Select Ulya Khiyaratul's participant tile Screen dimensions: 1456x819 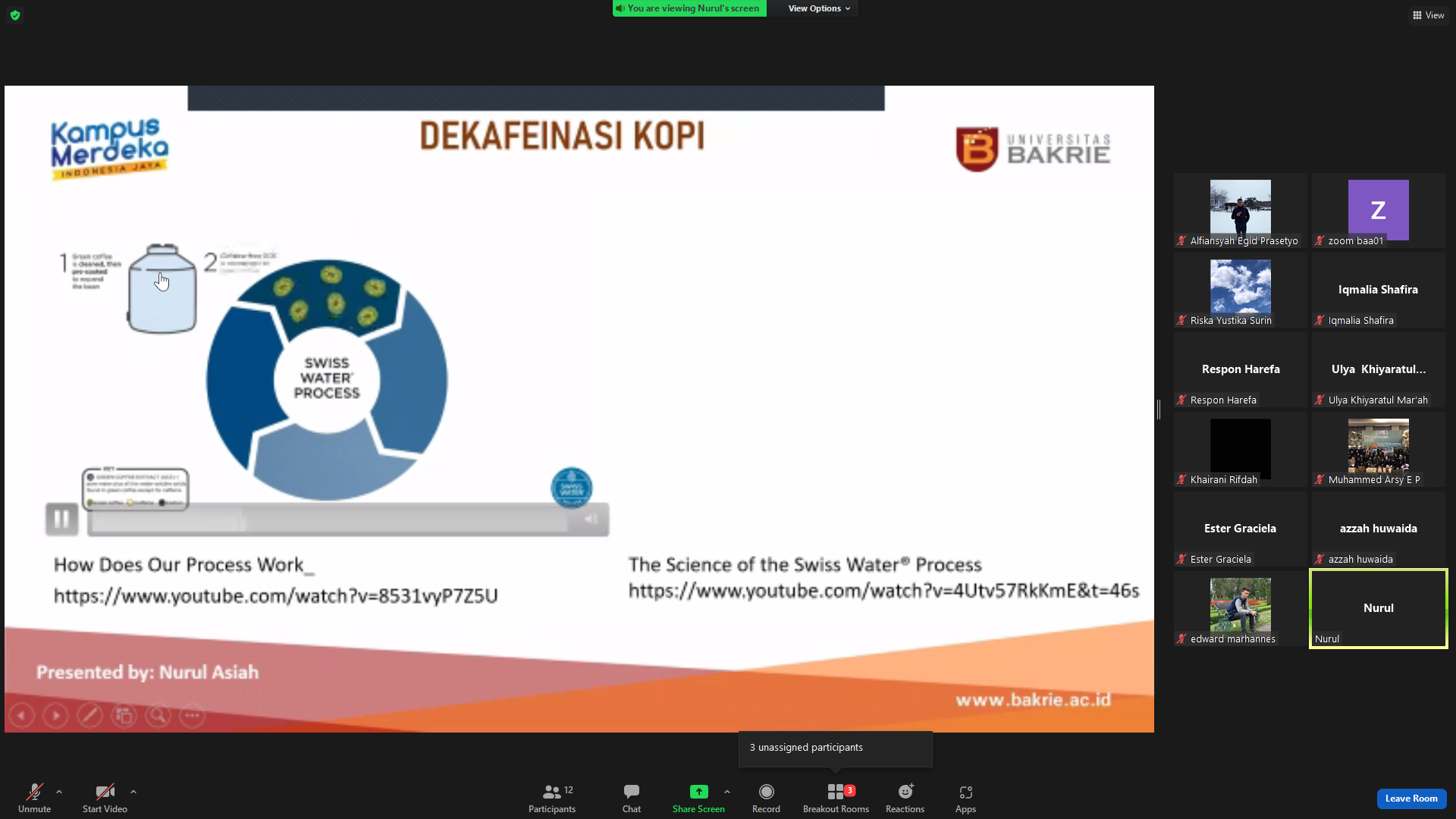tap(1379, 369)
